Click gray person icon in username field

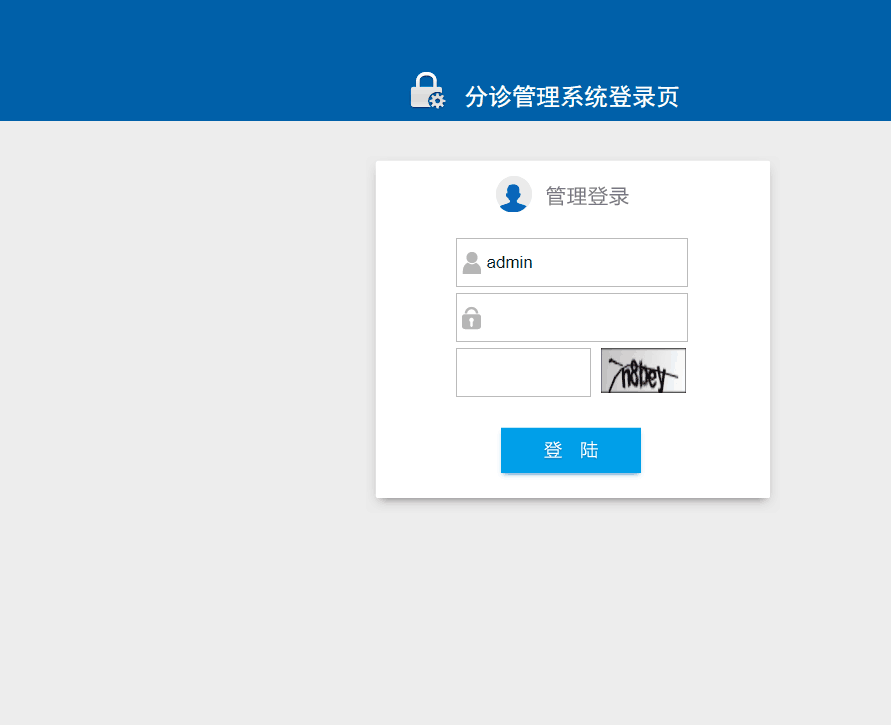(472, 263)
